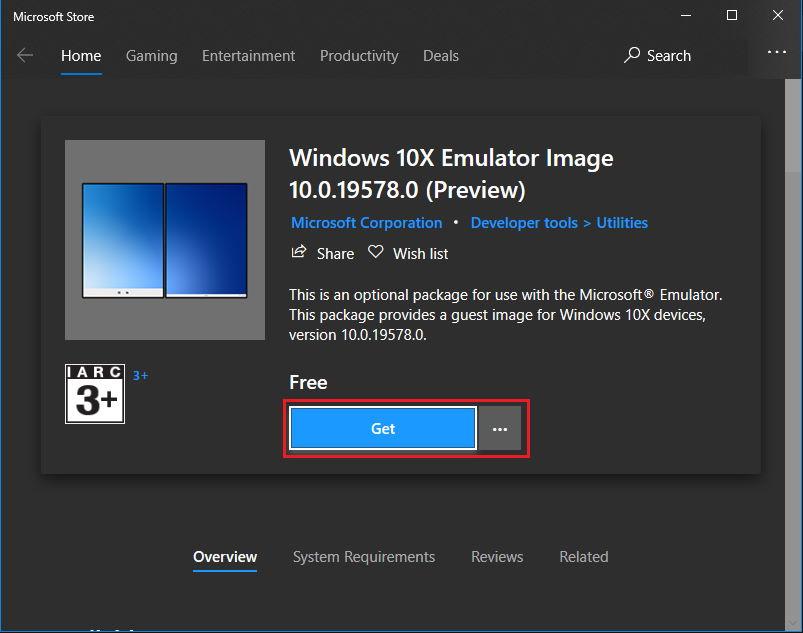The height and width of the screenshot is (633, 803).
Task: Open the Entertainment tab
Action: coord(248,55)
